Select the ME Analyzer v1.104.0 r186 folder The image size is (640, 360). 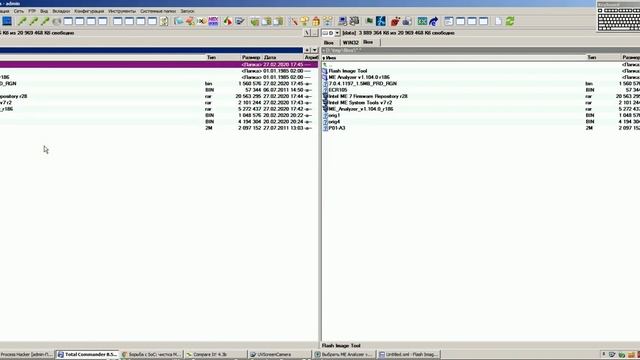click(x=359, y=77)
